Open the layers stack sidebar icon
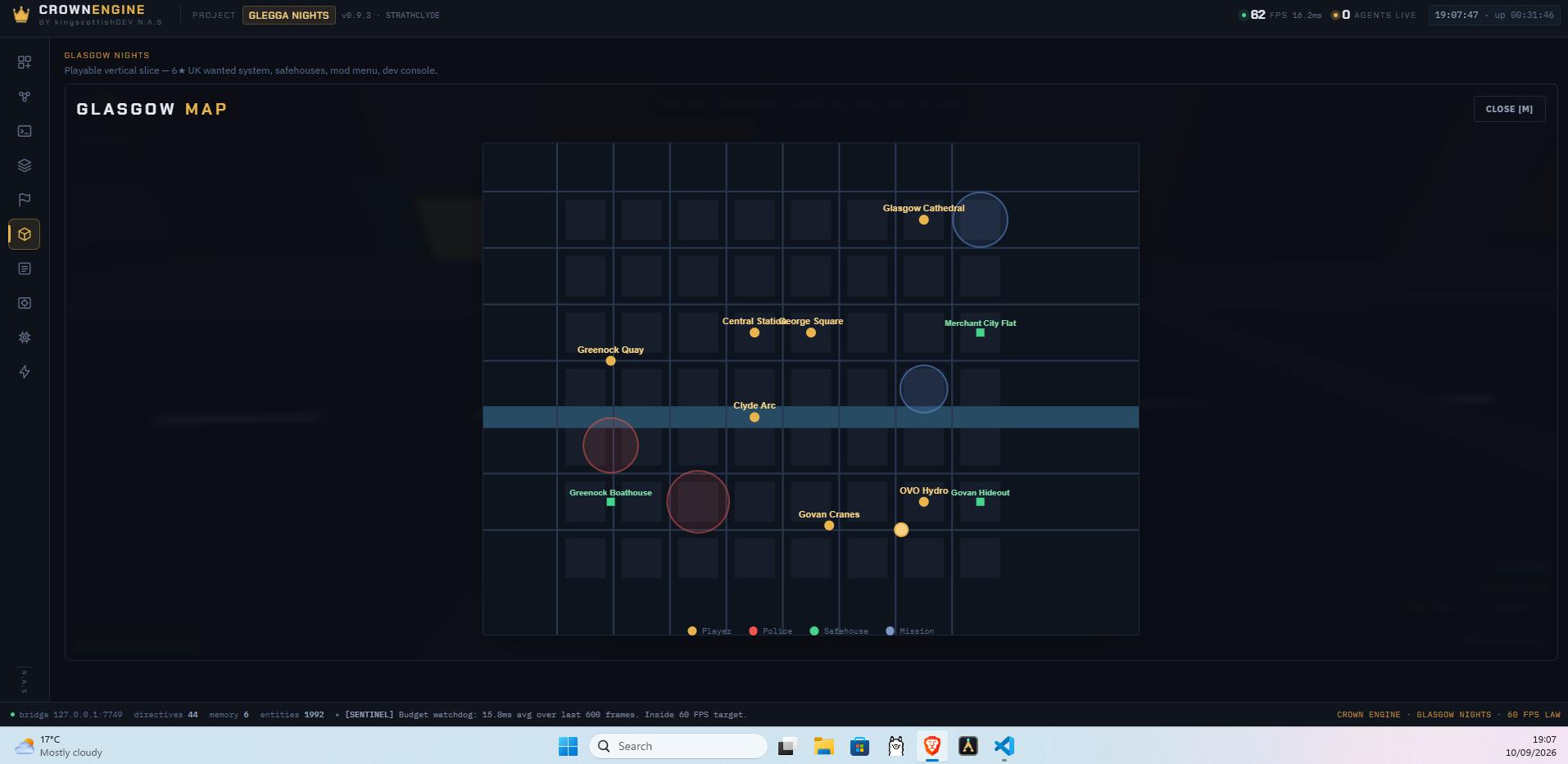 point(25,165)
